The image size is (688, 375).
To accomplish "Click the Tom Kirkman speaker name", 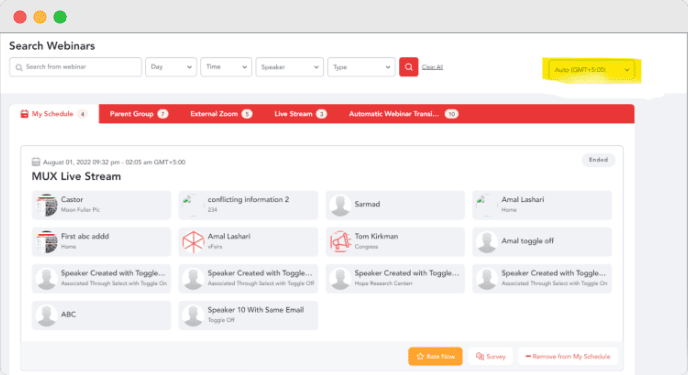I will tap(376, 236).
